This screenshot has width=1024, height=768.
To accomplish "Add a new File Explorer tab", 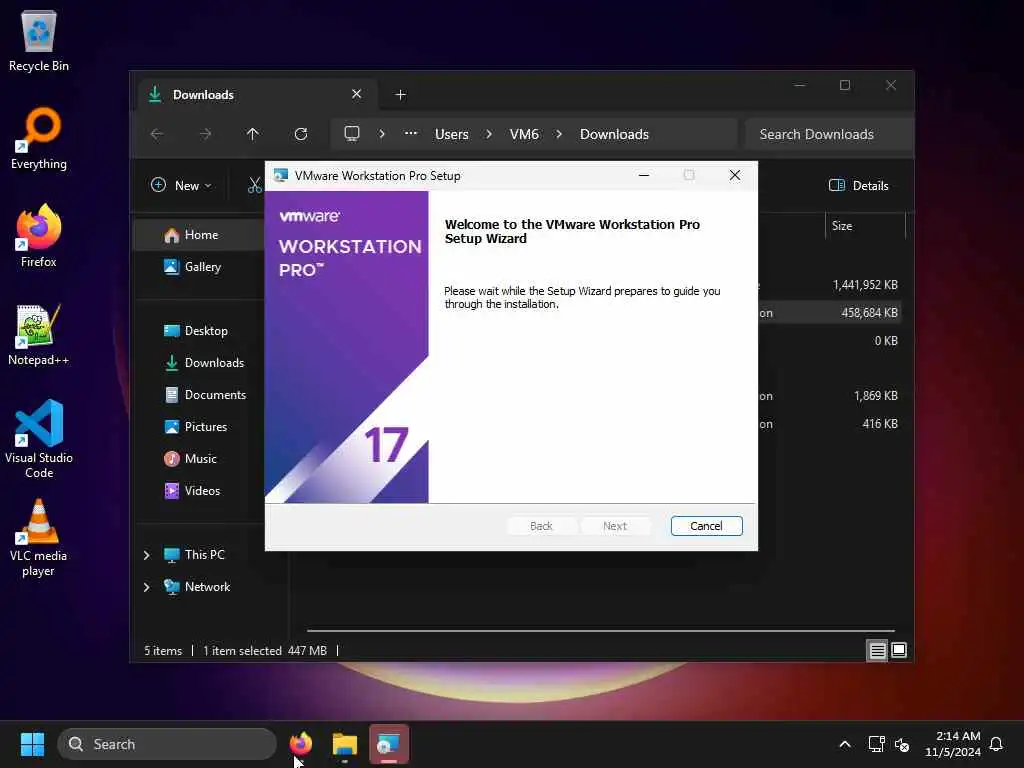I will point(400,95).
